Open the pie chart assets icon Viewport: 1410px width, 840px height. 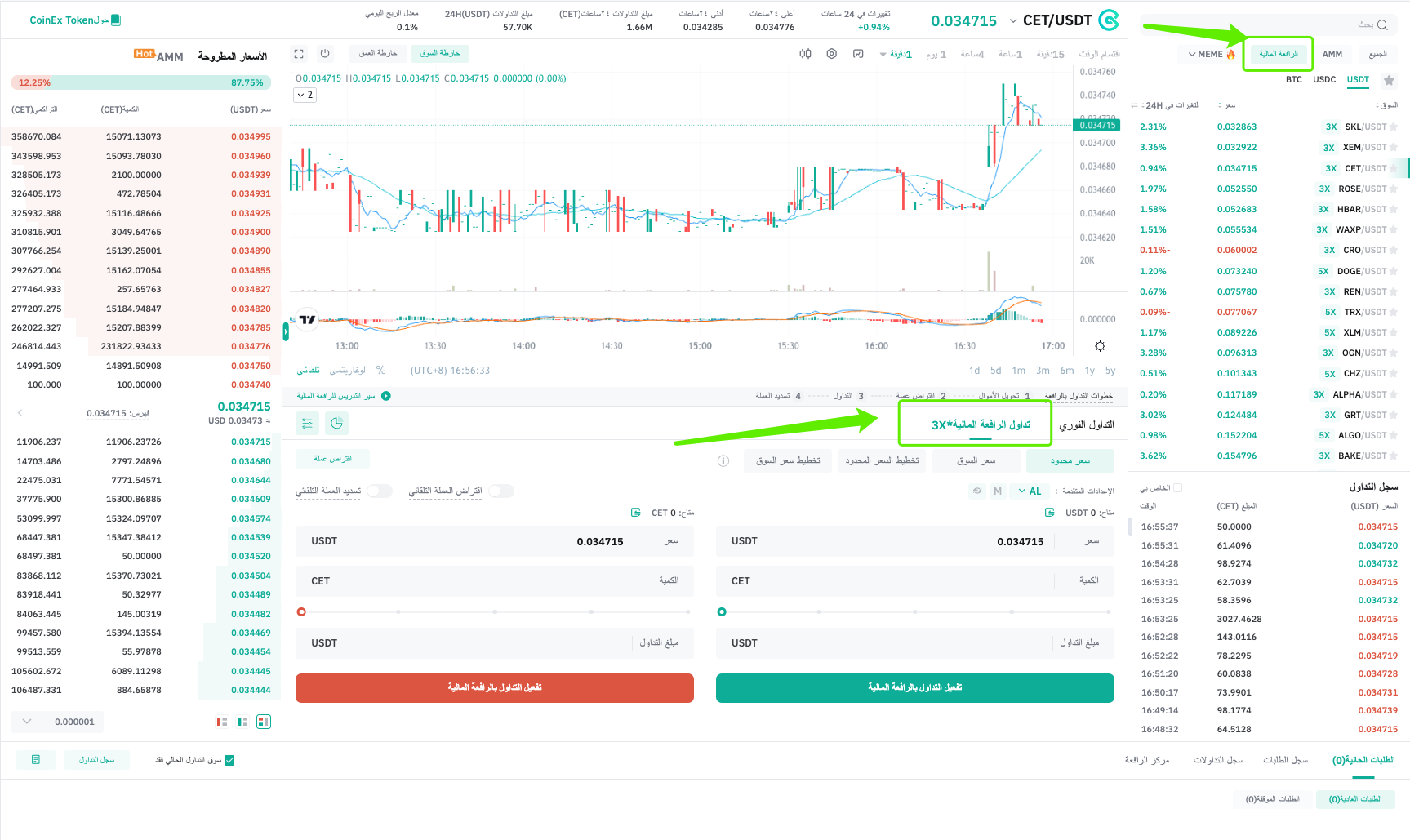click(336, 423)
